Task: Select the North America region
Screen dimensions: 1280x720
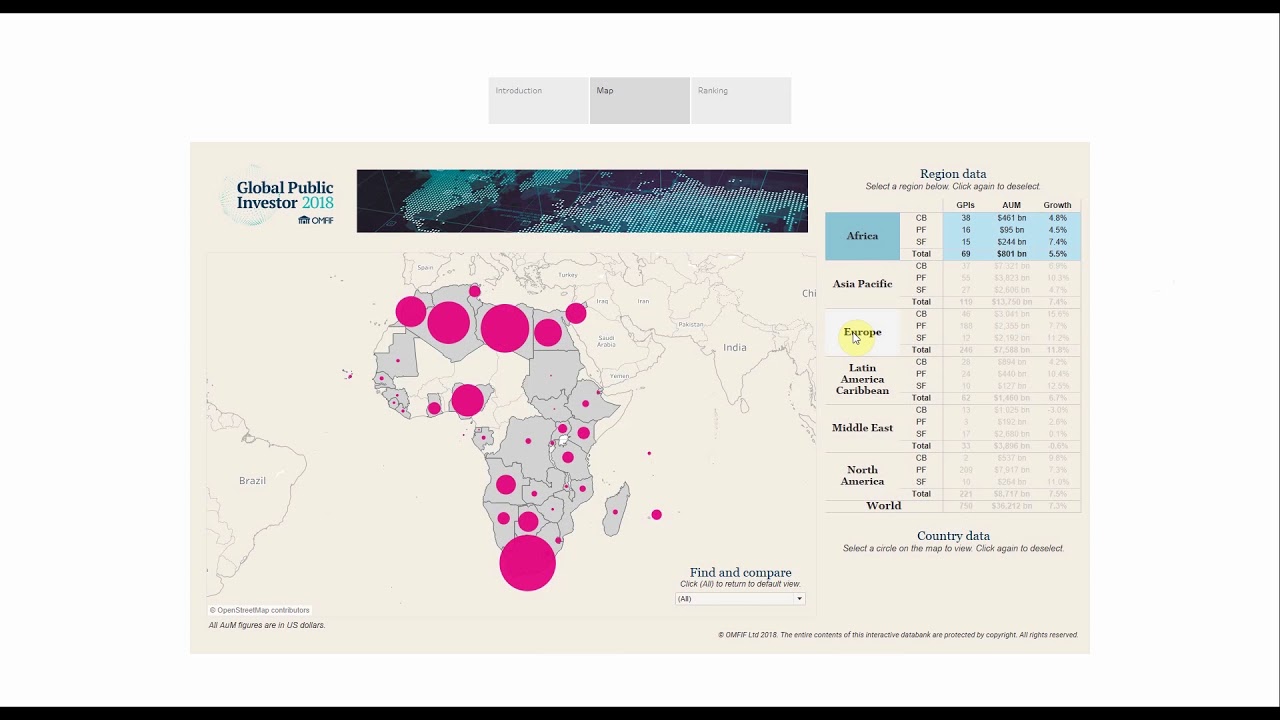Action: [862, 476]
